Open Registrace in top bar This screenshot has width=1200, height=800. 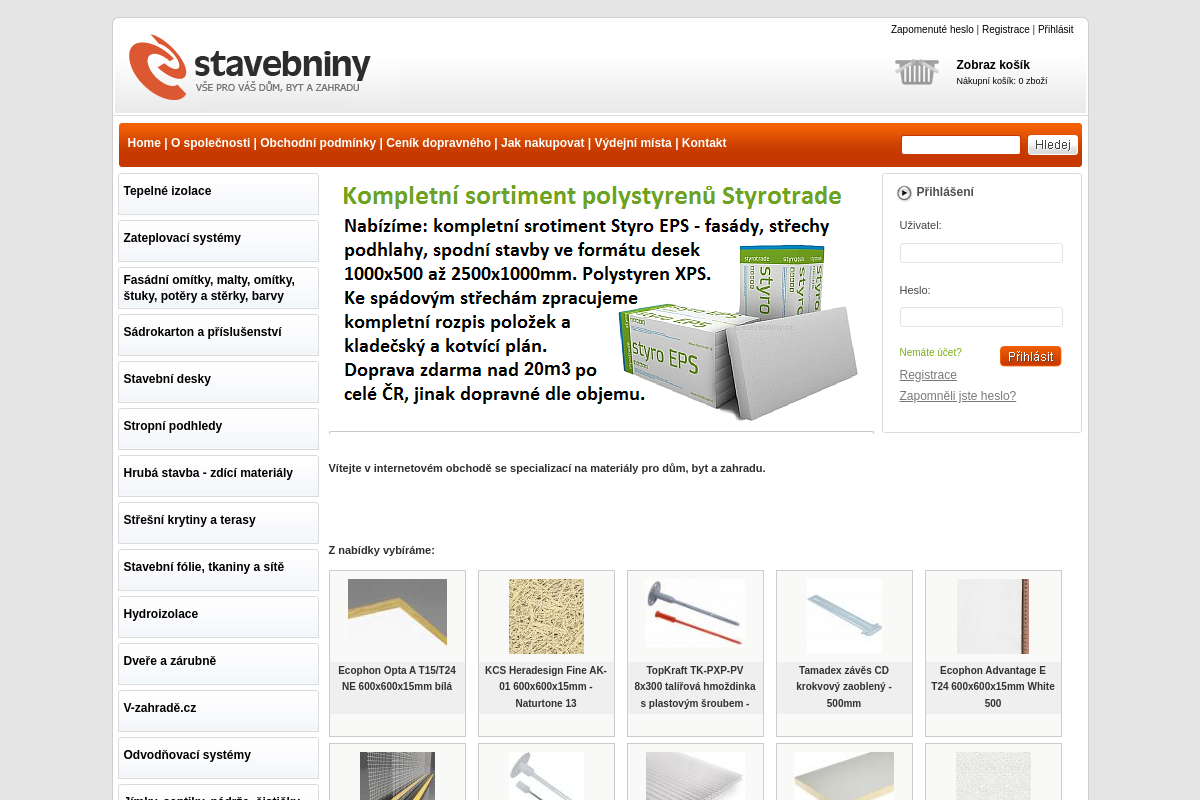click(x=1005, y=30)
